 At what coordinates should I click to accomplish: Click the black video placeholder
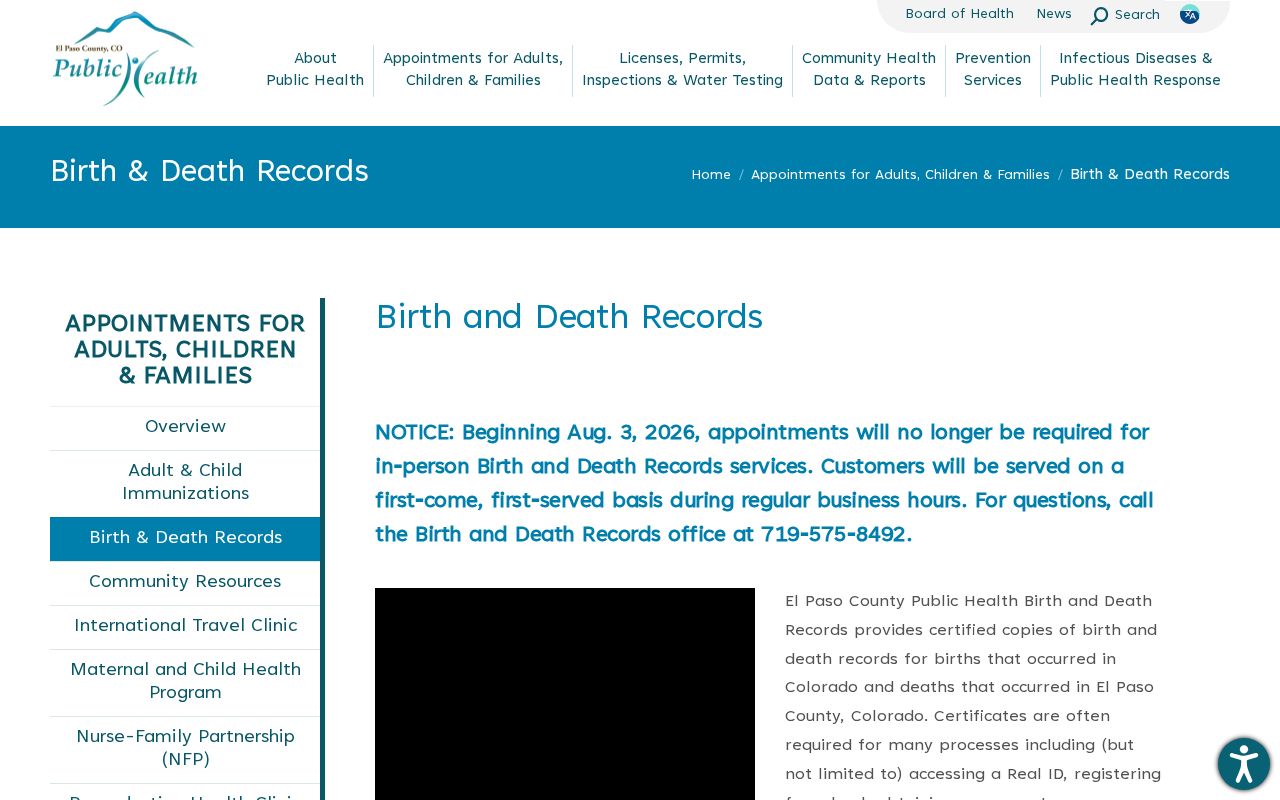(565, 694)
